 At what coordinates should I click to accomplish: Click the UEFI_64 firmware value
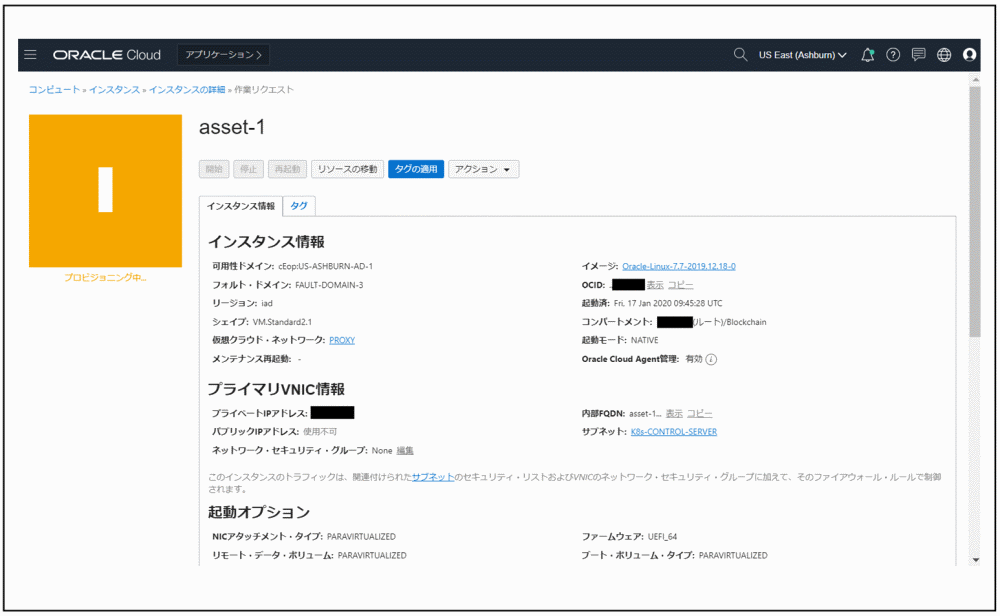click(x=662, y=537)
